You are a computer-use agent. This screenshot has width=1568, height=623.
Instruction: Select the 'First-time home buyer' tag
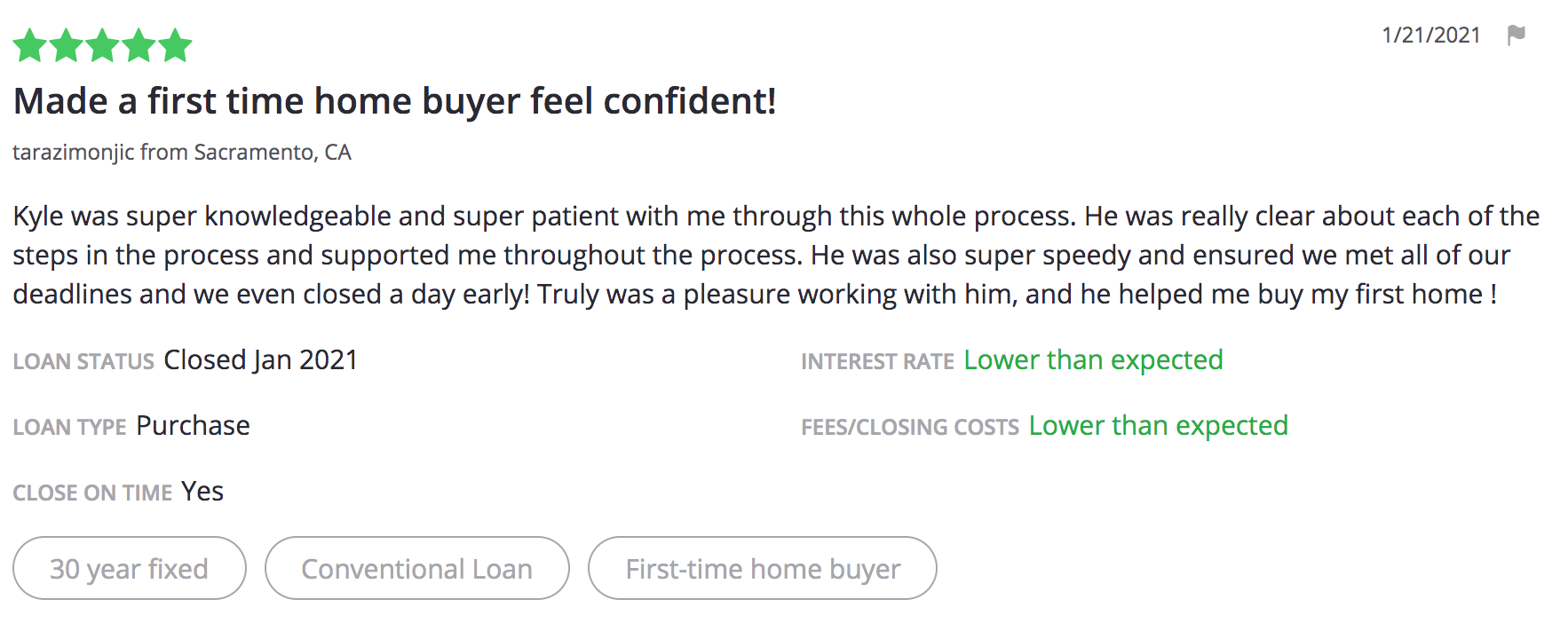tap(763, 568)
